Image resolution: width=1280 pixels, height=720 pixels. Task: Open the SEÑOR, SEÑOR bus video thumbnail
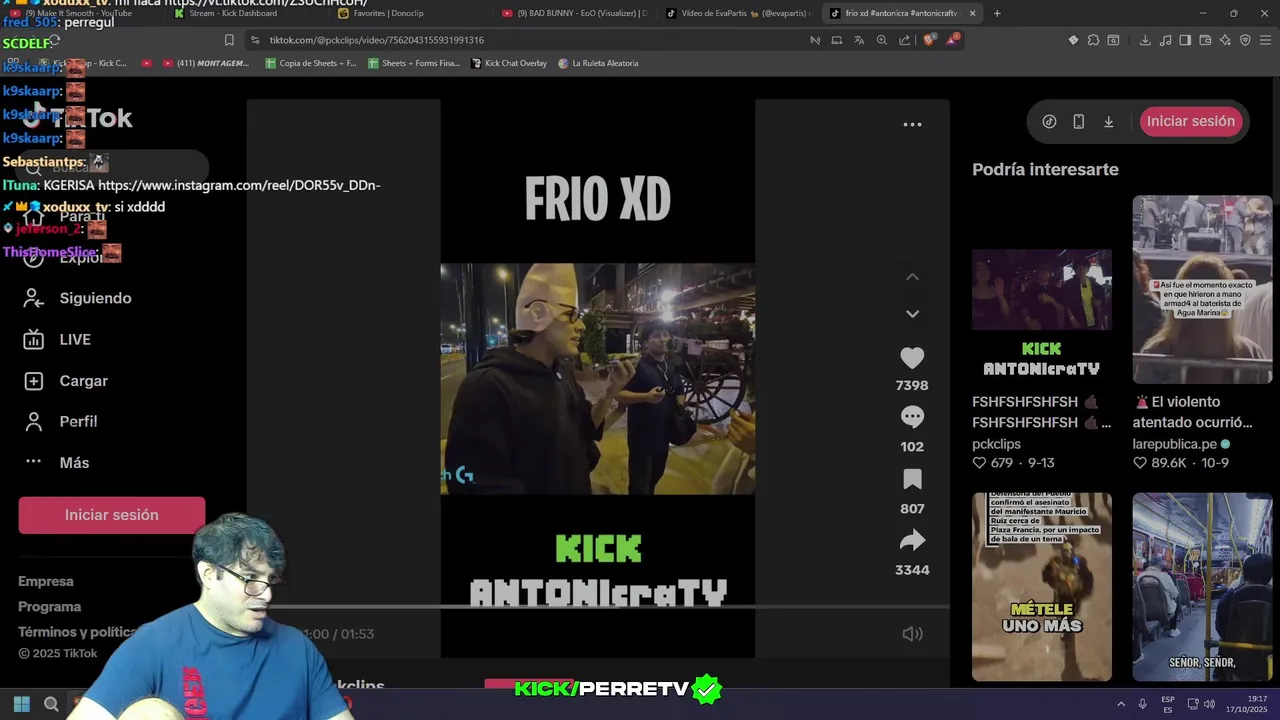click(x=1202, y=587)
